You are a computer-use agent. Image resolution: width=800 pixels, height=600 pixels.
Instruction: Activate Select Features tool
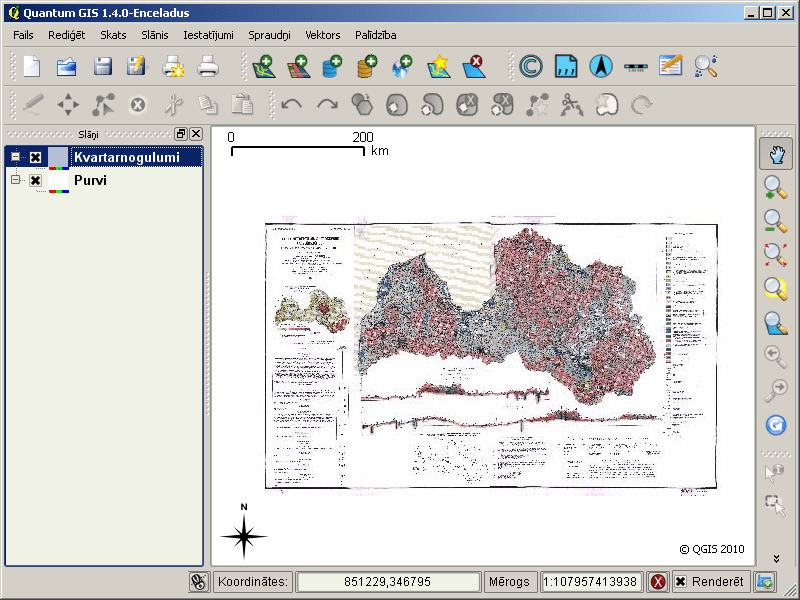(776, 506)
